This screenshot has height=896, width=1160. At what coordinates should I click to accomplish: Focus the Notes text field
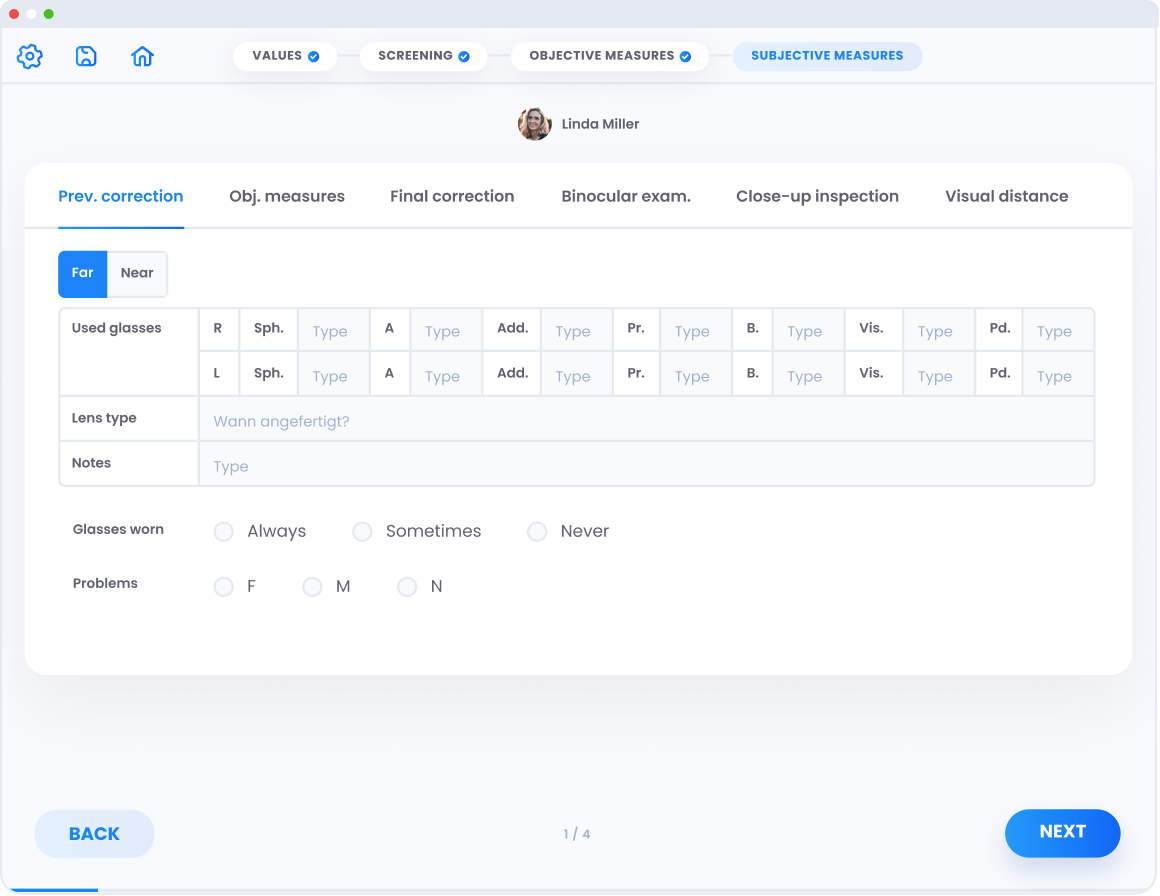coord(645,466)
